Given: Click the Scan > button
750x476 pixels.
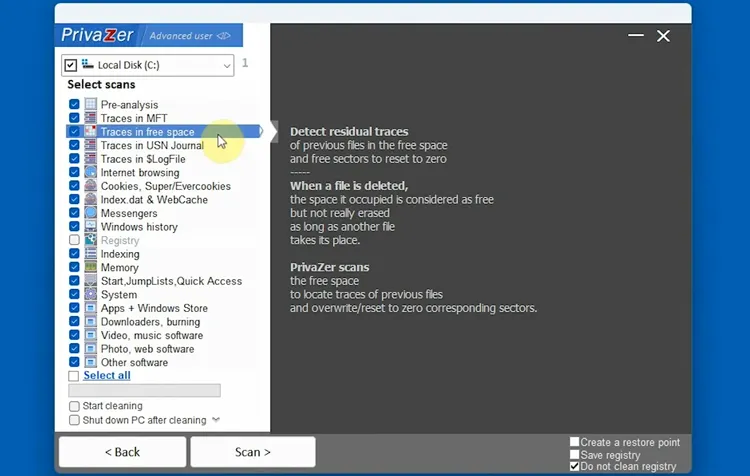Looking at the screenshot, I should [253, 452].
